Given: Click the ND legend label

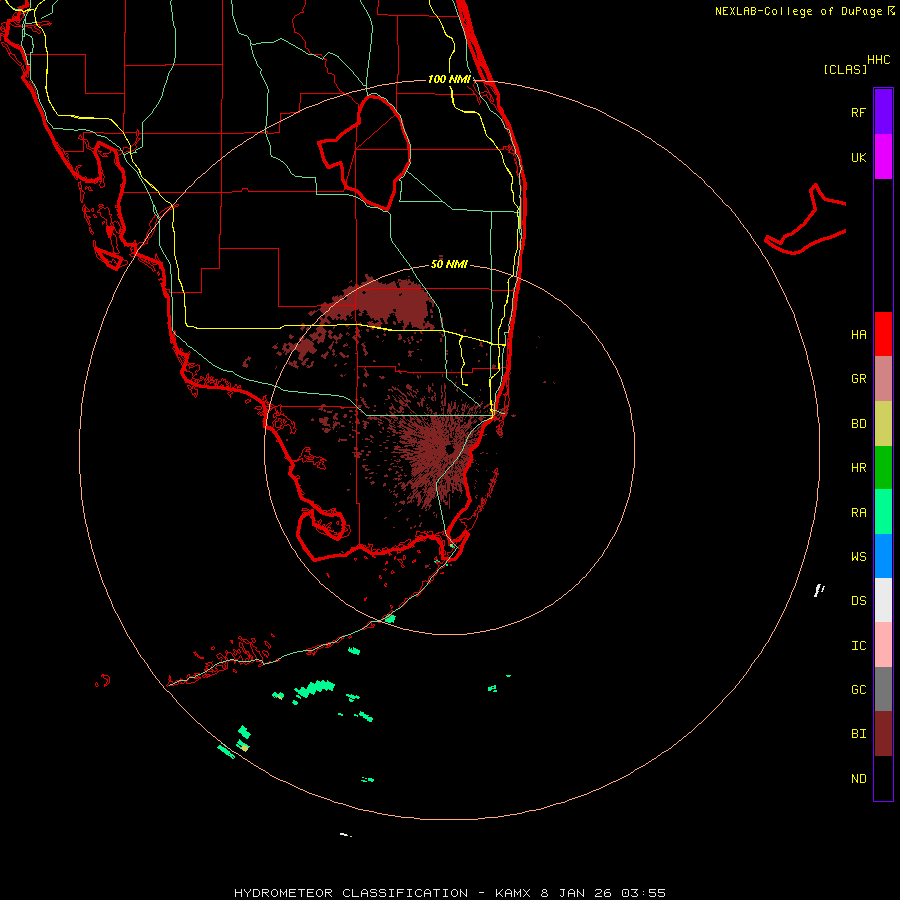Looking at the screenshot, I should (858, 778).
